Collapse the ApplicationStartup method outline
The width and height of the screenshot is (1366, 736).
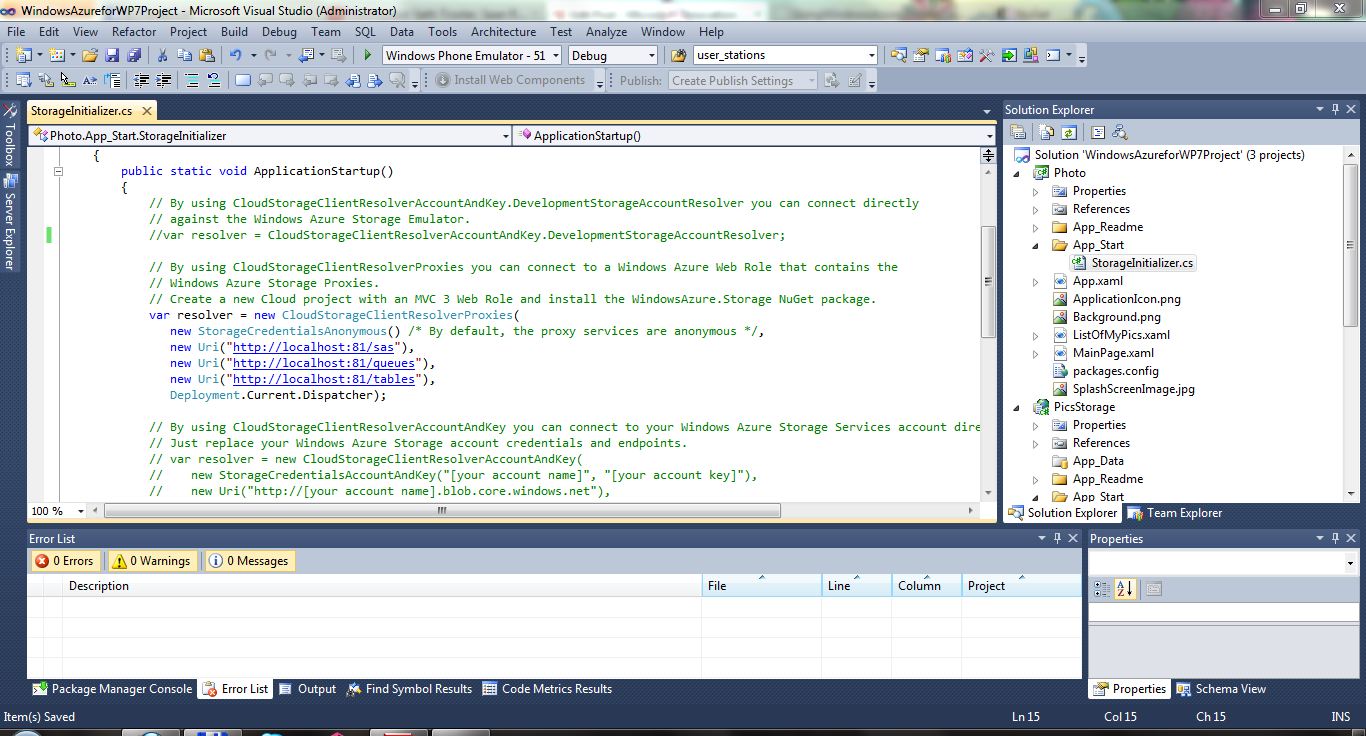click(x=58, y=171)
